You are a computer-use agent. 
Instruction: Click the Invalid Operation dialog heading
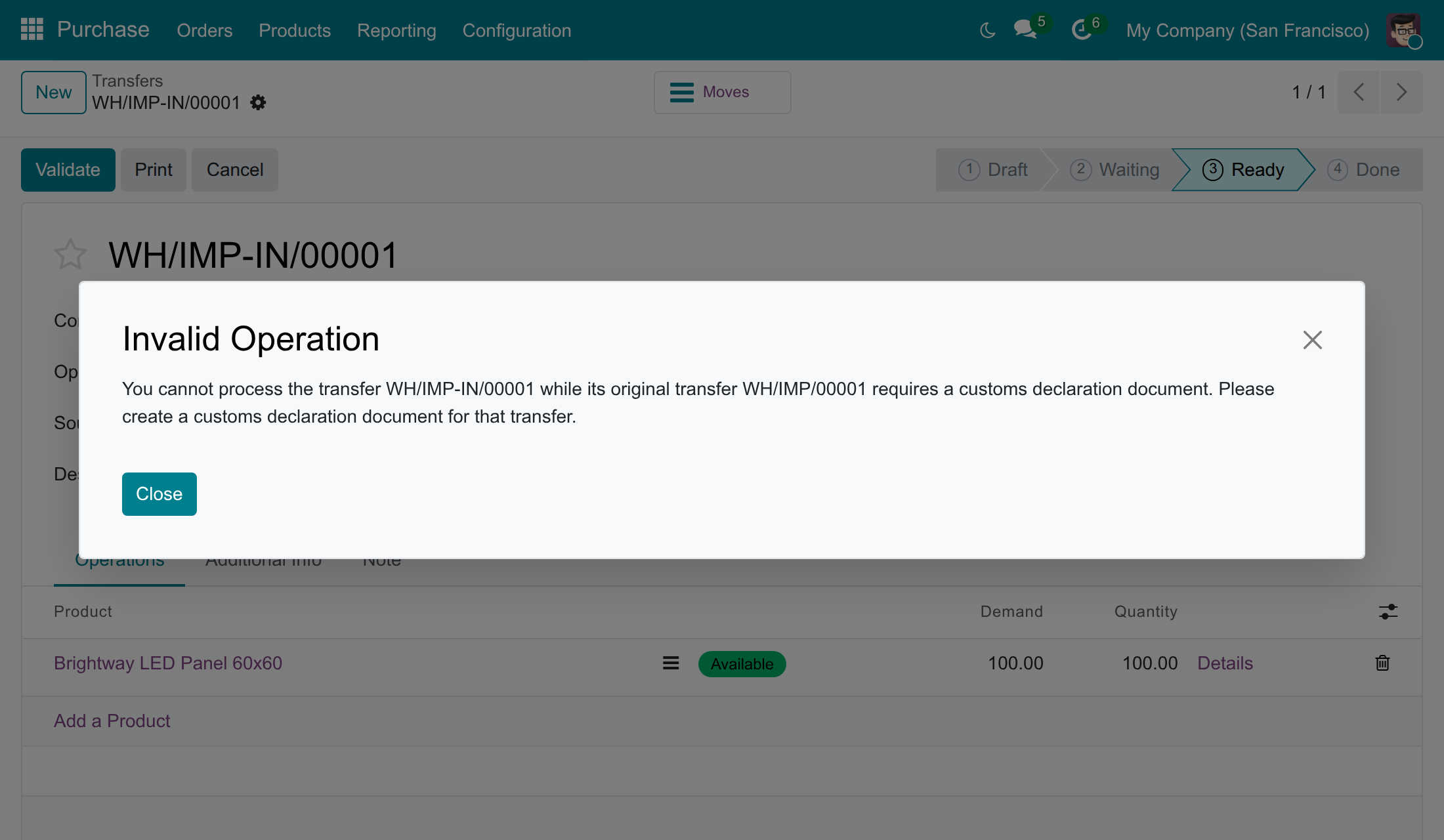[251, 339]
